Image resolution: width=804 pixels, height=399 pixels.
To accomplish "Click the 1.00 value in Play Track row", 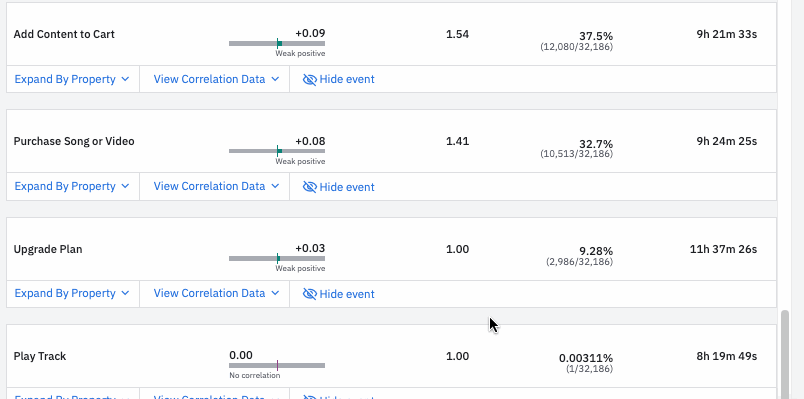I will (457, 356).
